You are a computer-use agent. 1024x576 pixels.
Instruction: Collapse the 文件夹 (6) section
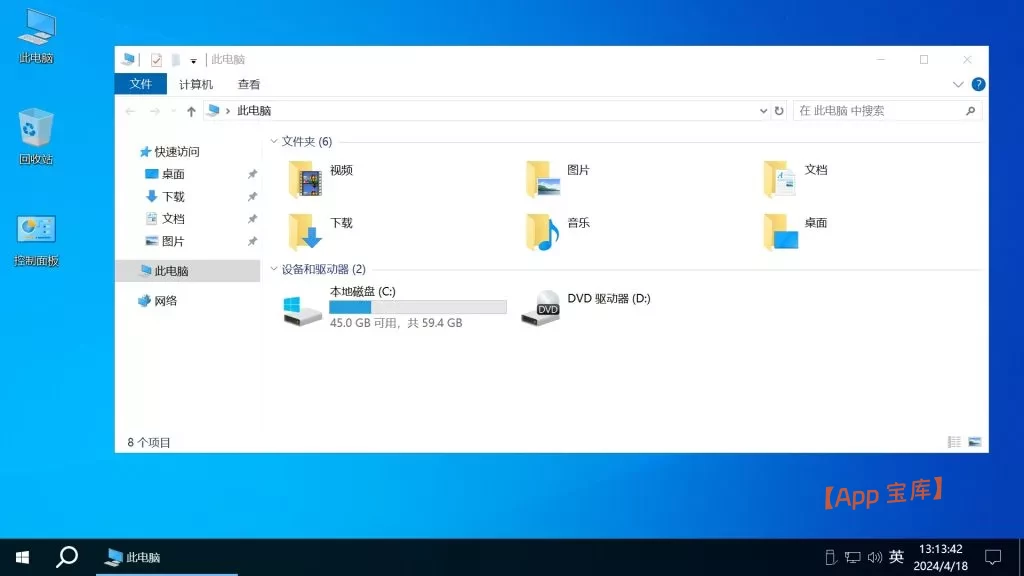(x=274, y=141)
